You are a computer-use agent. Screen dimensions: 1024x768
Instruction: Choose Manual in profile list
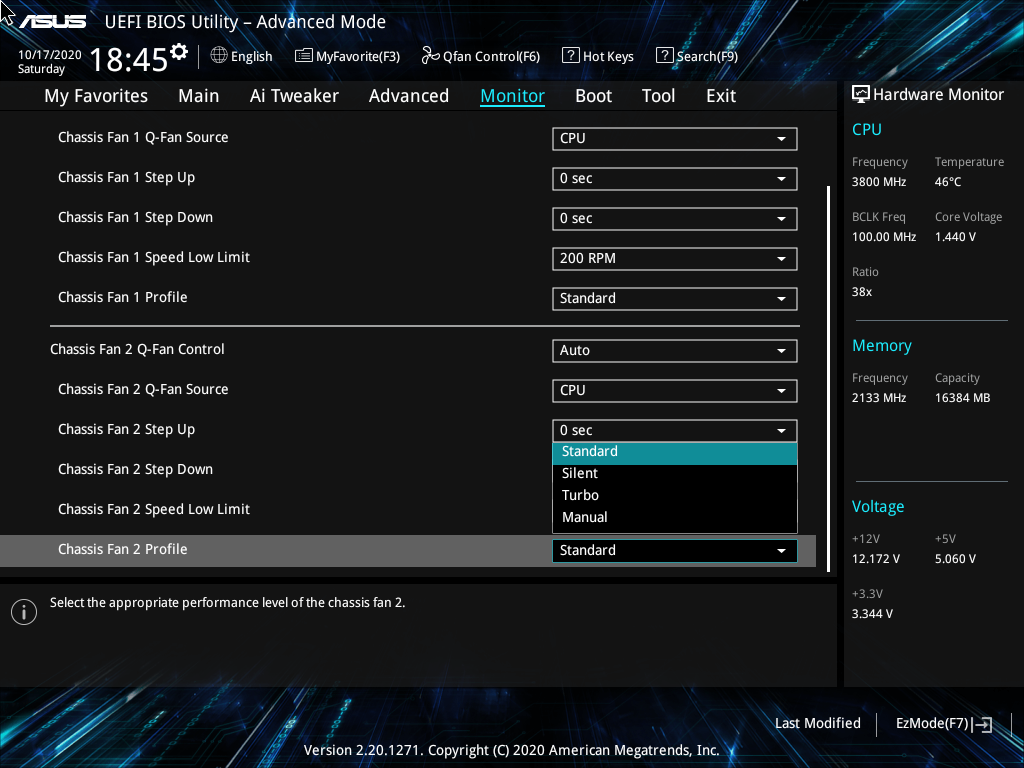pyautogui.click(x=675, y=517)
